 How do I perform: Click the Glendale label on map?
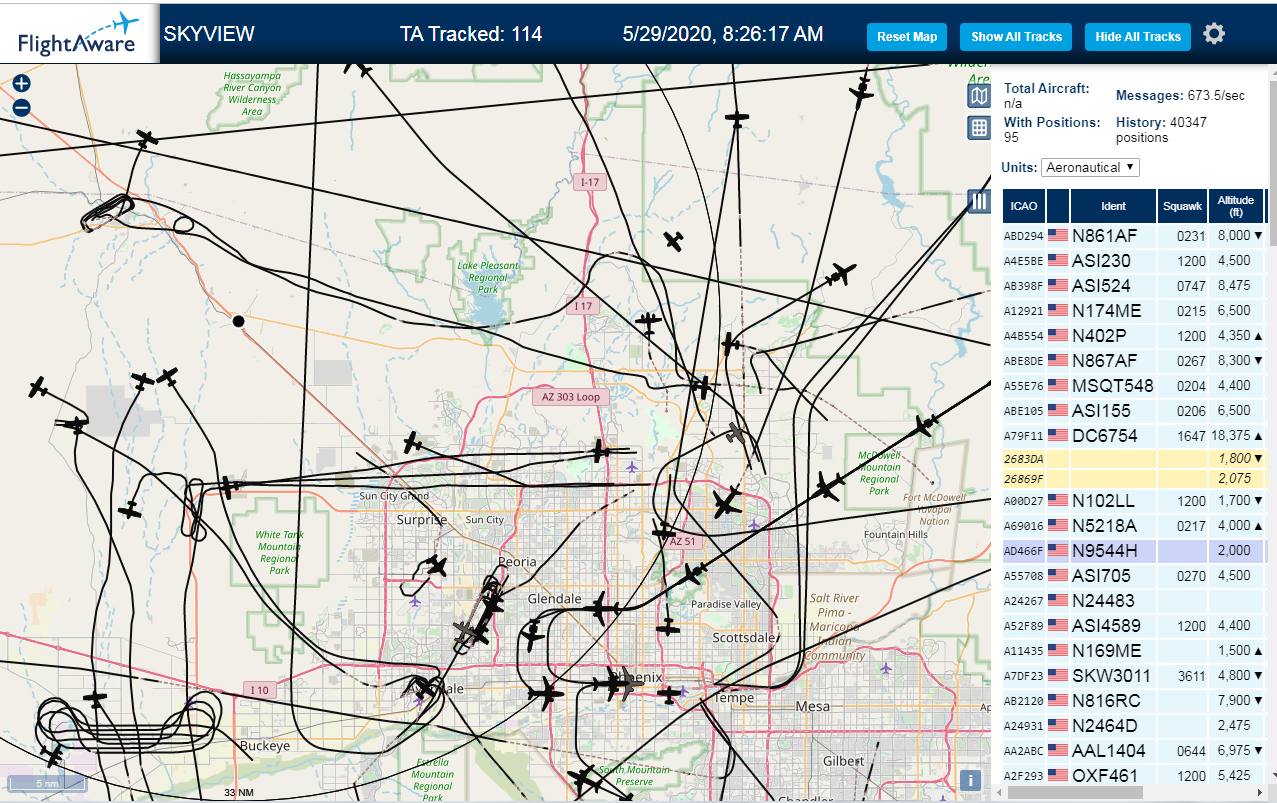[554, 599]
